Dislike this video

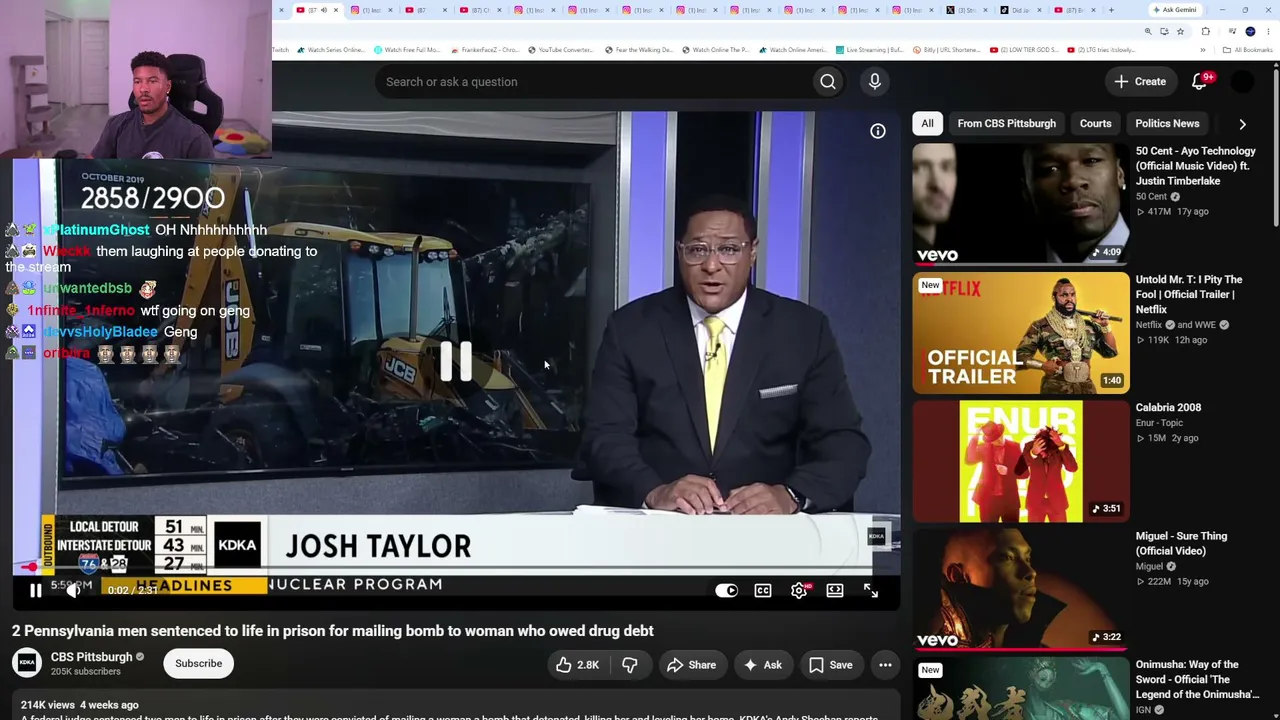tap(630, 665)
